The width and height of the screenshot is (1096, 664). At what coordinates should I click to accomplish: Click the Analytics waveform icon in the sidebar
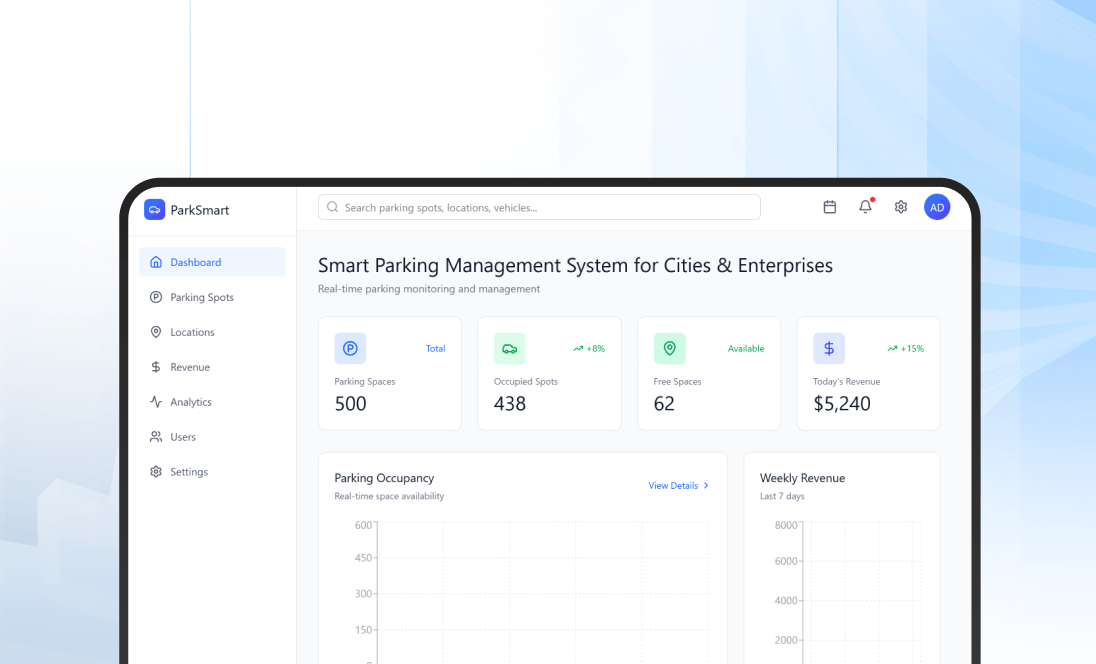[x=156, y=402]
